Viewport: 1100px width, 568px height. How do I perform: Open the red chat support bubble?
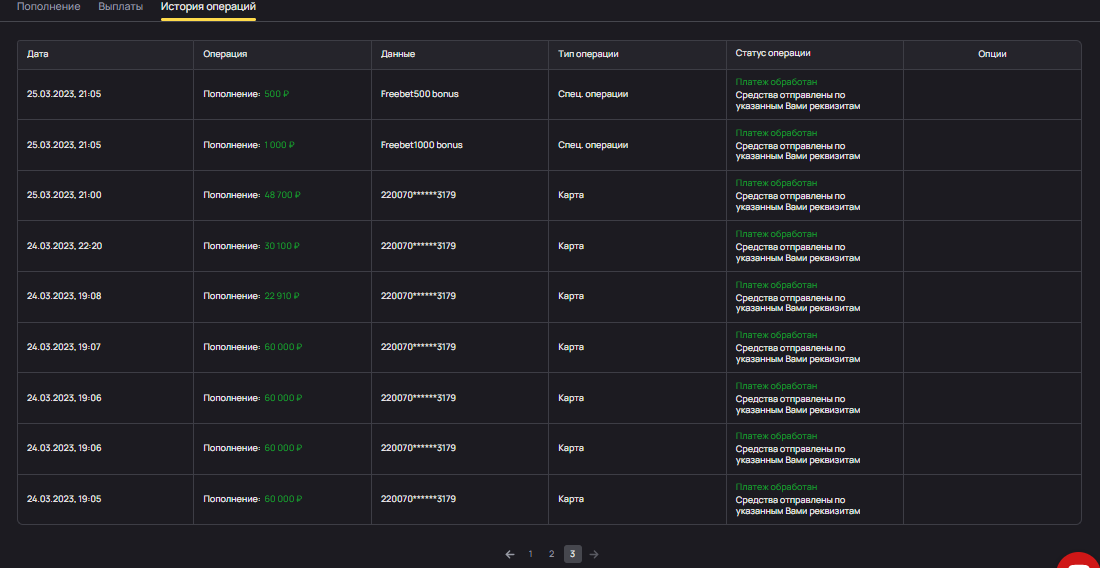[1080, 560]
